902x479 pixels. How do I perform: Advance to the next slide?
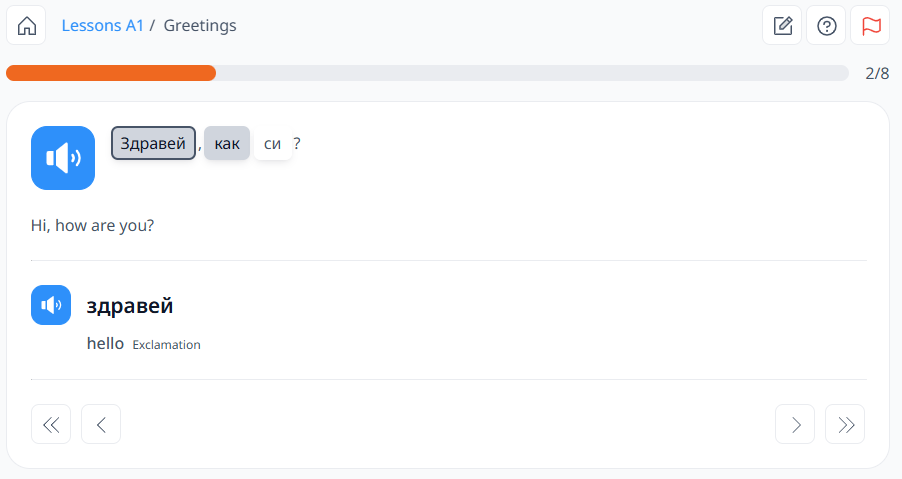point(795,424)
